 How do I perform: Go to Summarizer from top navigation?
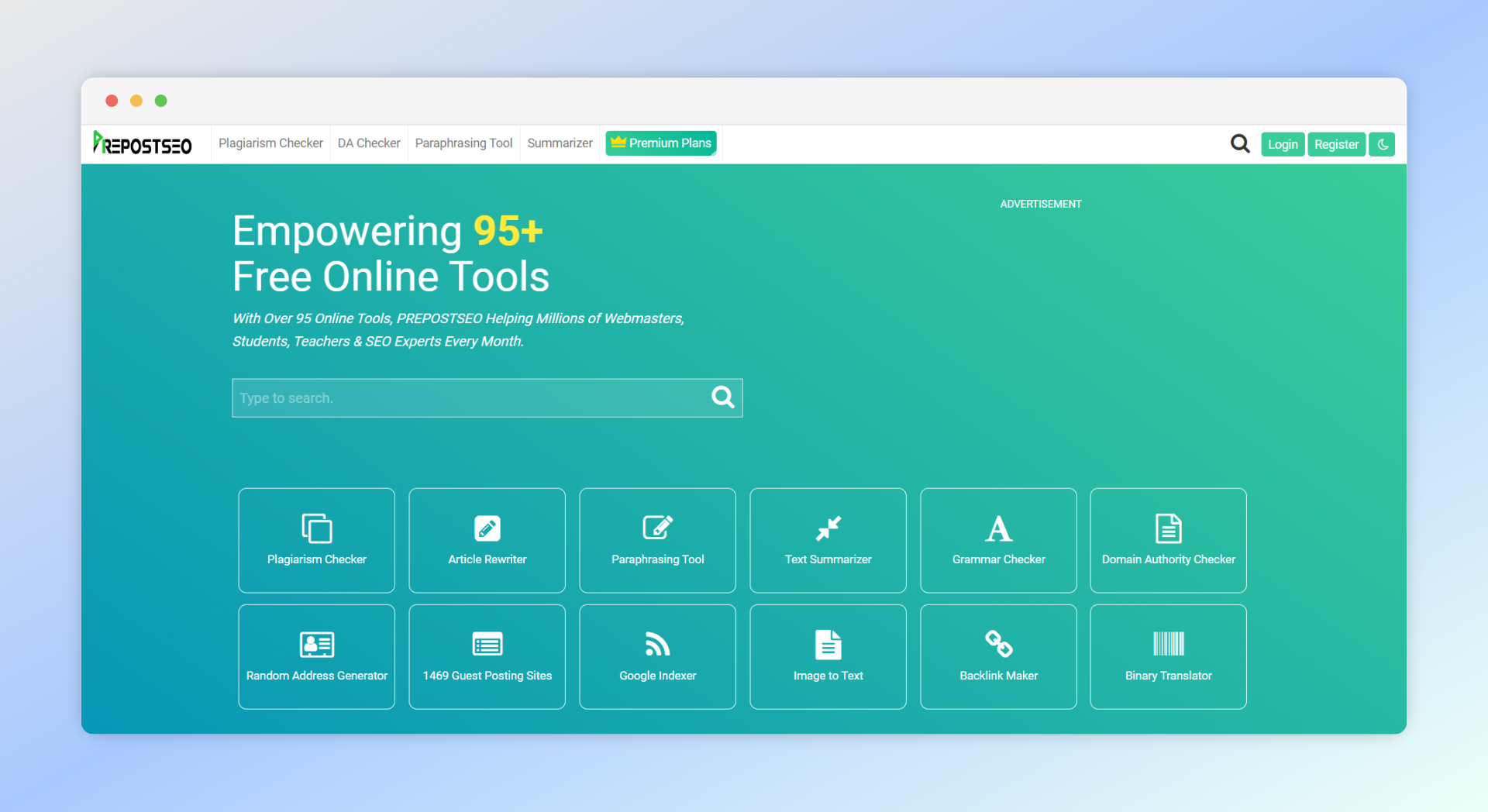tap(560, 143)
